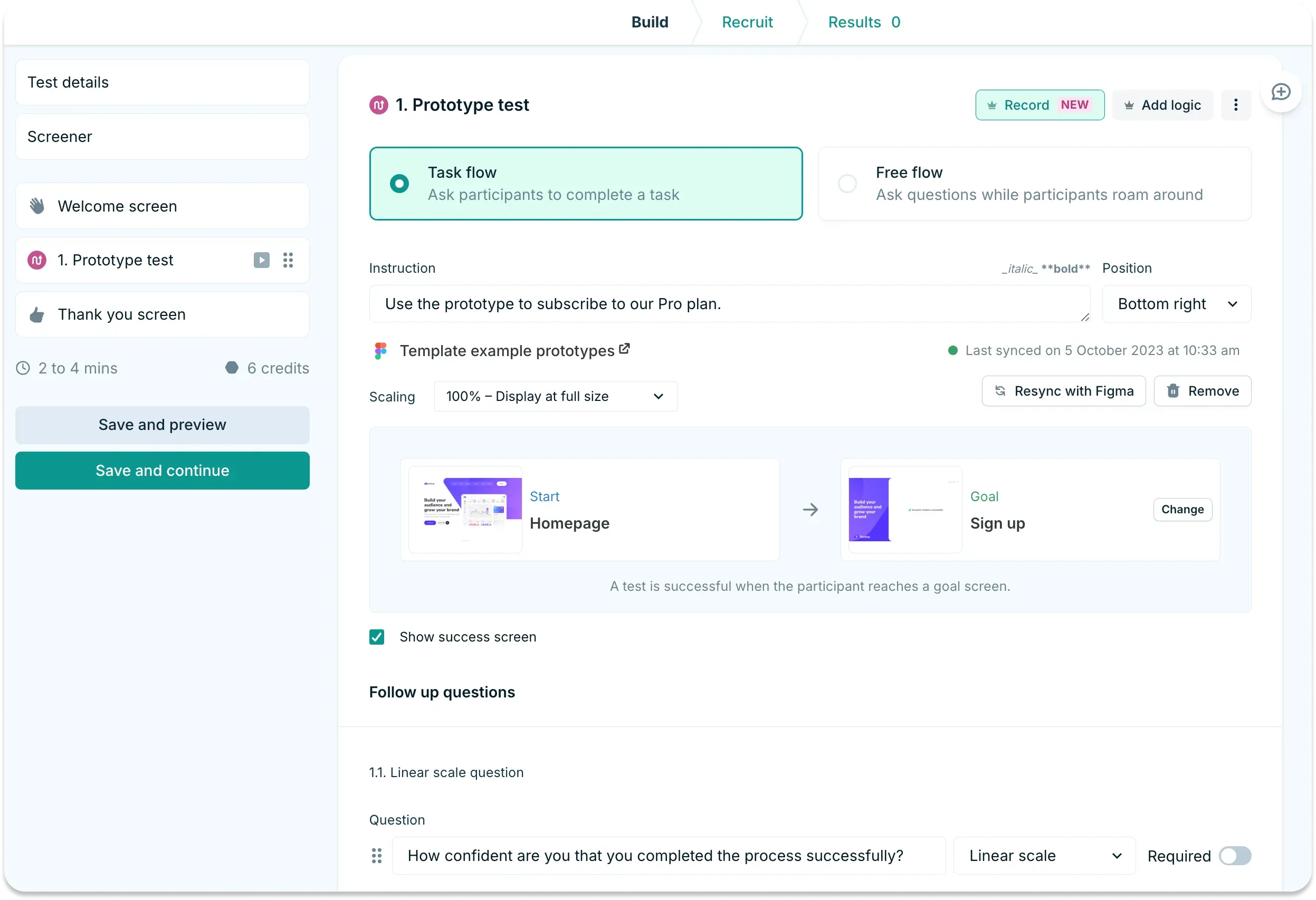Add a comment using the bubble icon
The height and width of the screenshot is (900, 1316).
click(1280, 92)
